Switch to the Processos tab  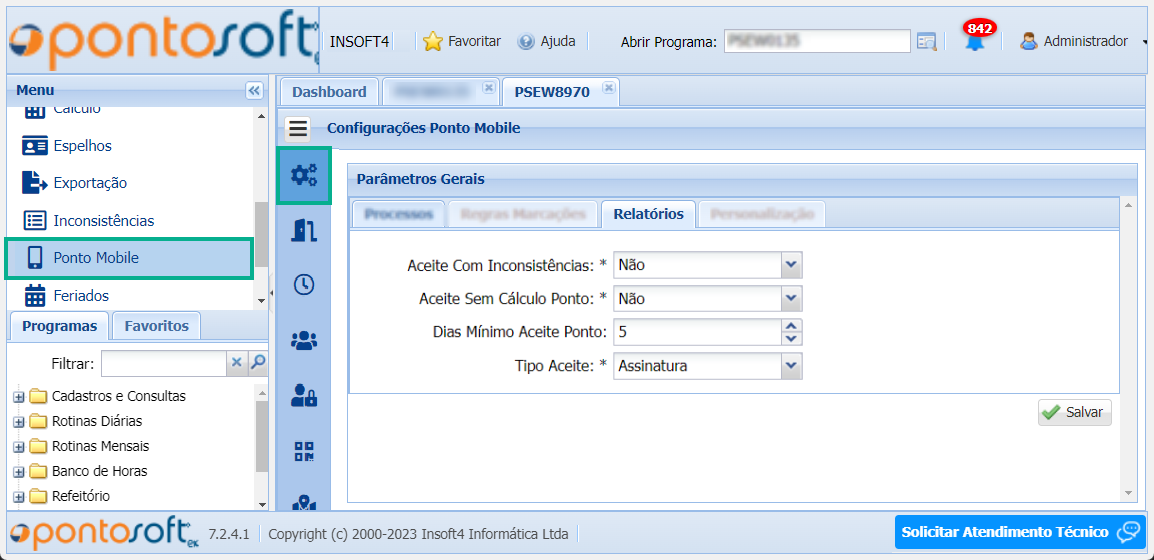point(398,214)
